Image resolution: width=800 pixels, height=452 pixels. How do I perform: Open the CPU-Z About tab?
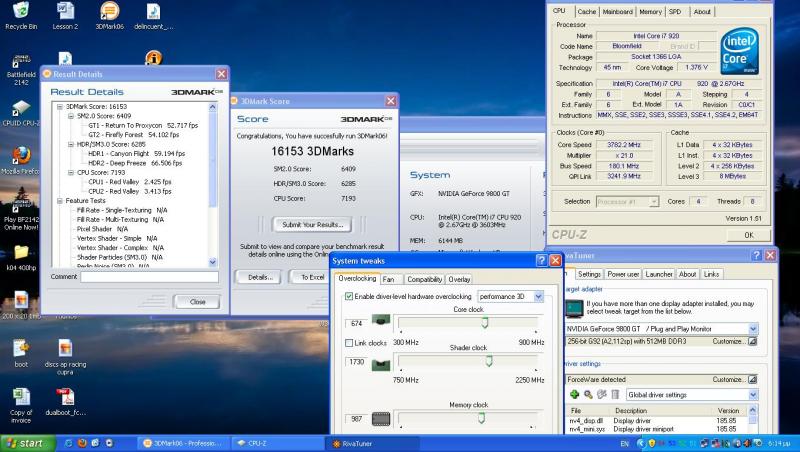point(702,12)
